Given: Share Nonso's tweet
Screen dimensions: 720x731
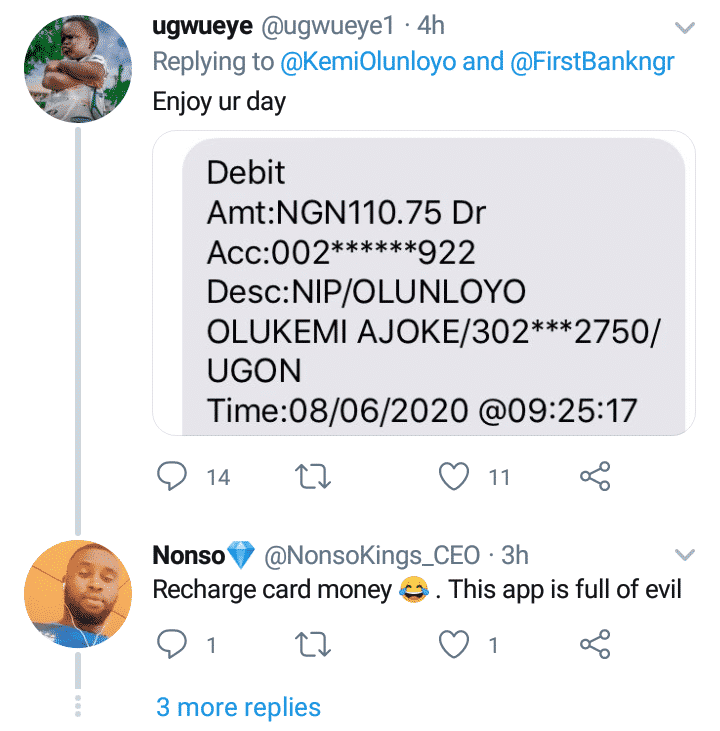Looking at the screenshot, I should click(595, 646).
